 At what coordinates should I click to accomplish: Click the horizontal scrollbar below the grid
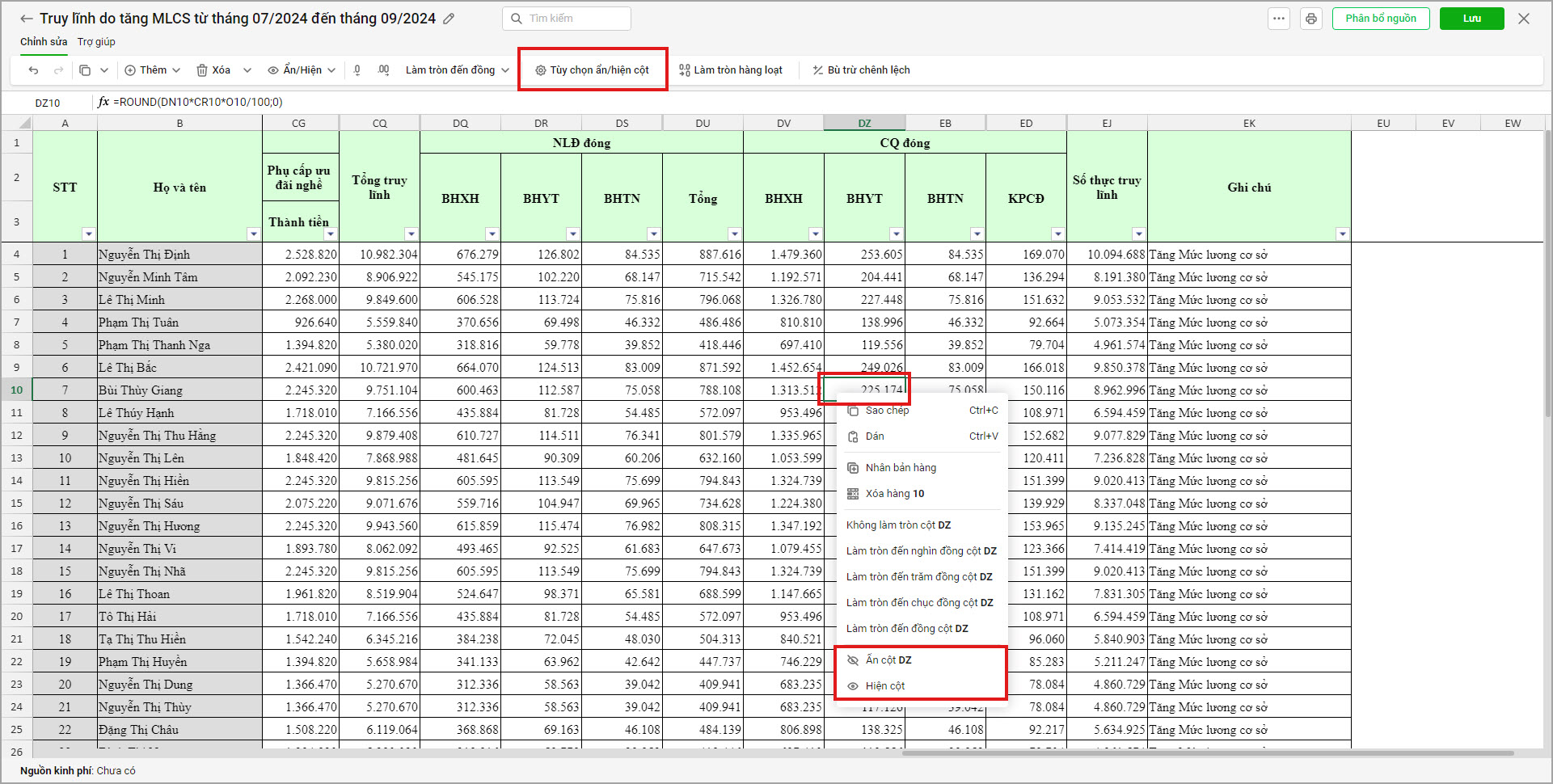pyautogui.click(x=1208, y=753)
